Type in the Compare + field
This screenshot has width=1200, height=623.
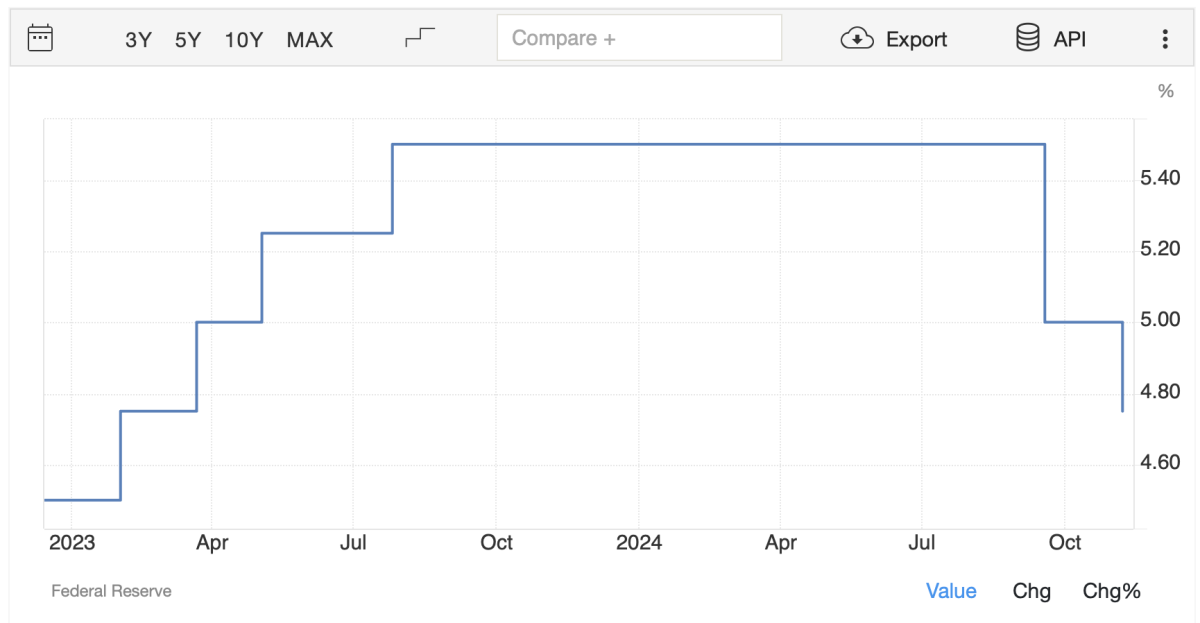coord(638,39)
